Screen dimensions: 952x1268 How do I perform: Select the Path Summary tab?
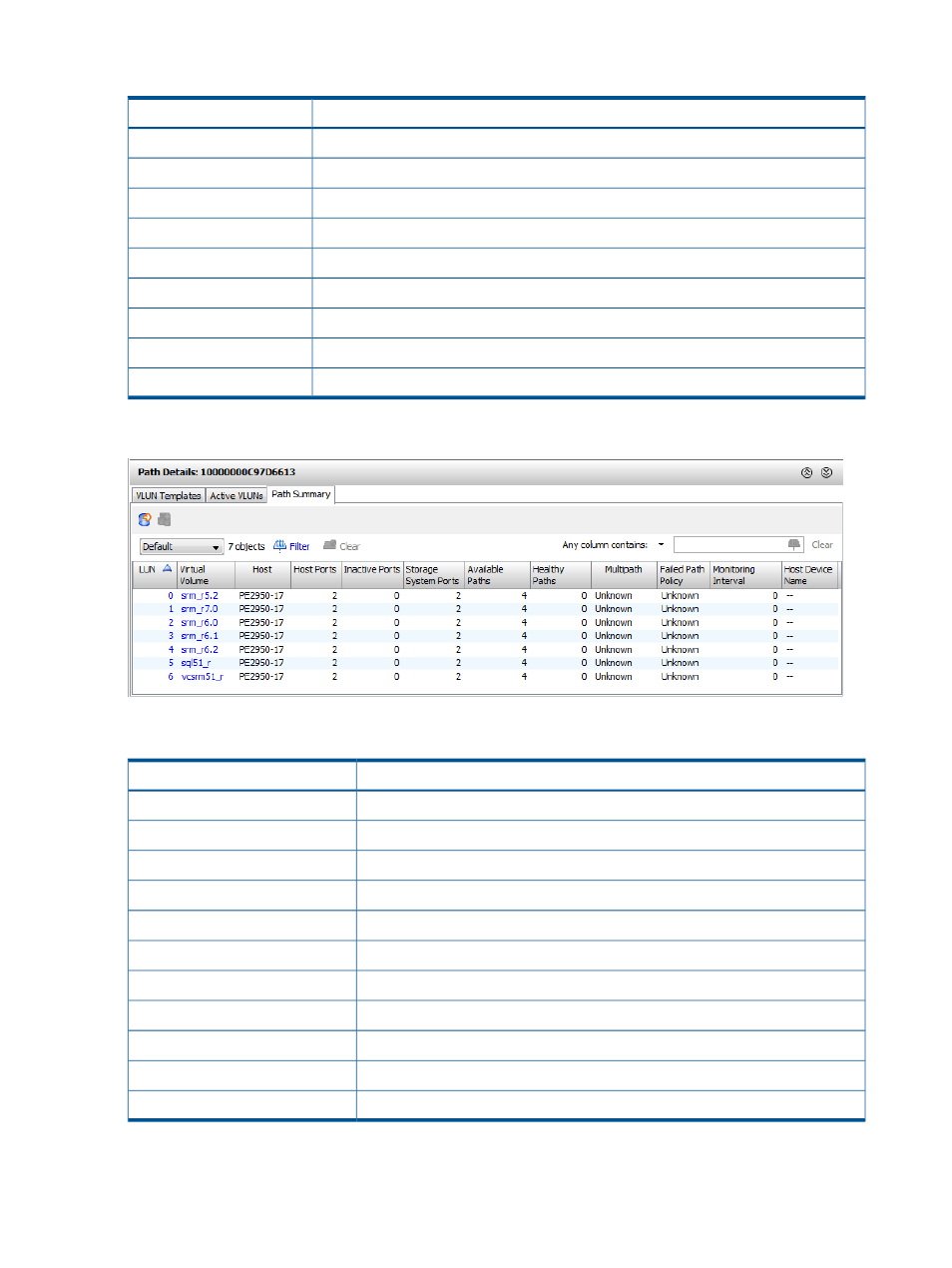(300, 494)
